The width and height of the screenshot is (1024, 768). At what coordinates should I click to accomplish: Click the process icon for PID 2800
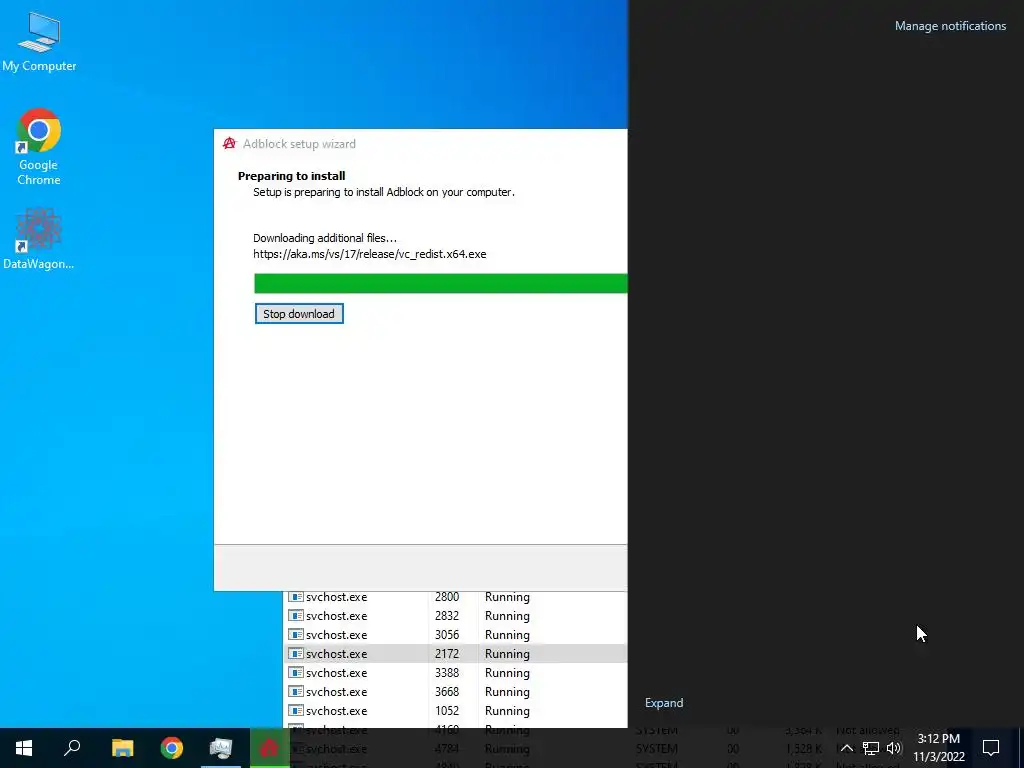(x=296, y=597)
